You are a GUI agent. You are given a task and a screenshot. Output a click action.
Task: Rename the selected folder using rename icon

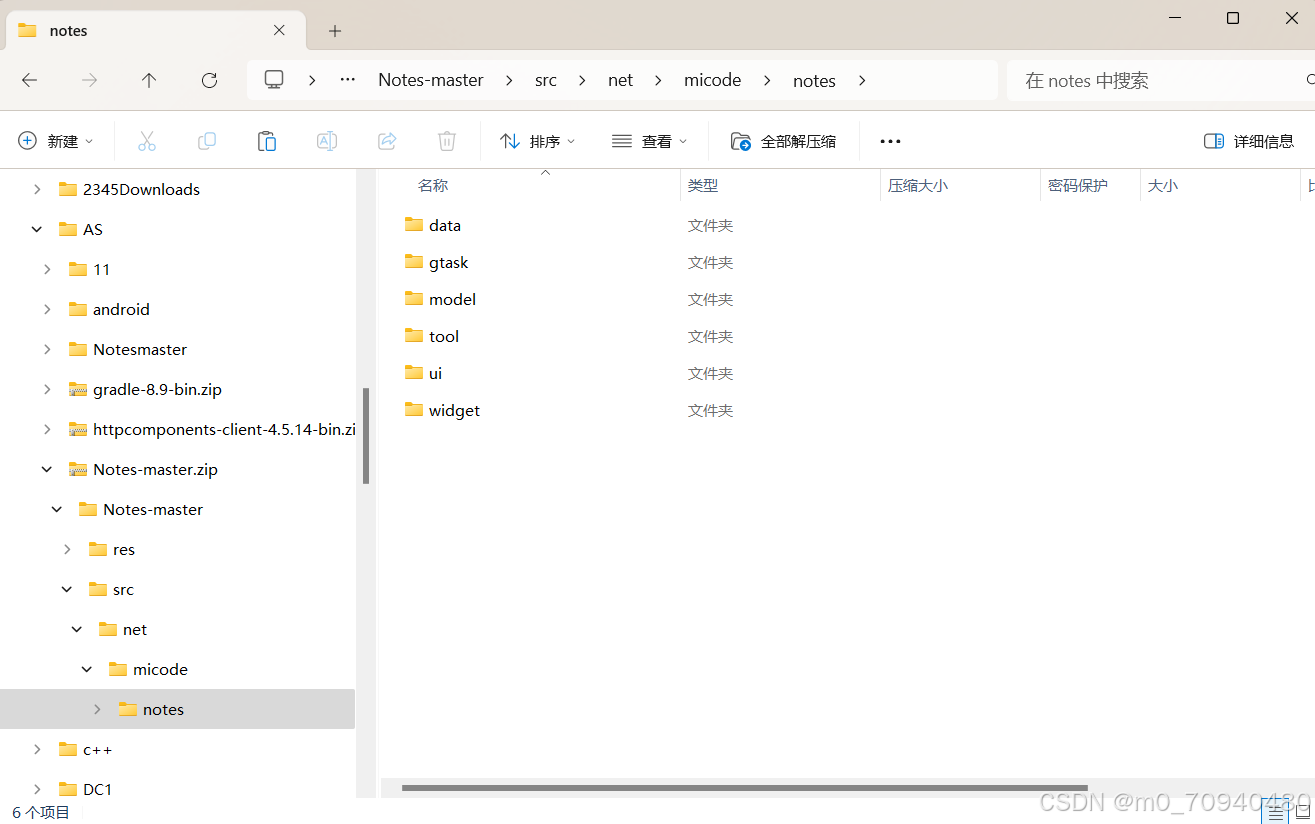click(327, 140)
